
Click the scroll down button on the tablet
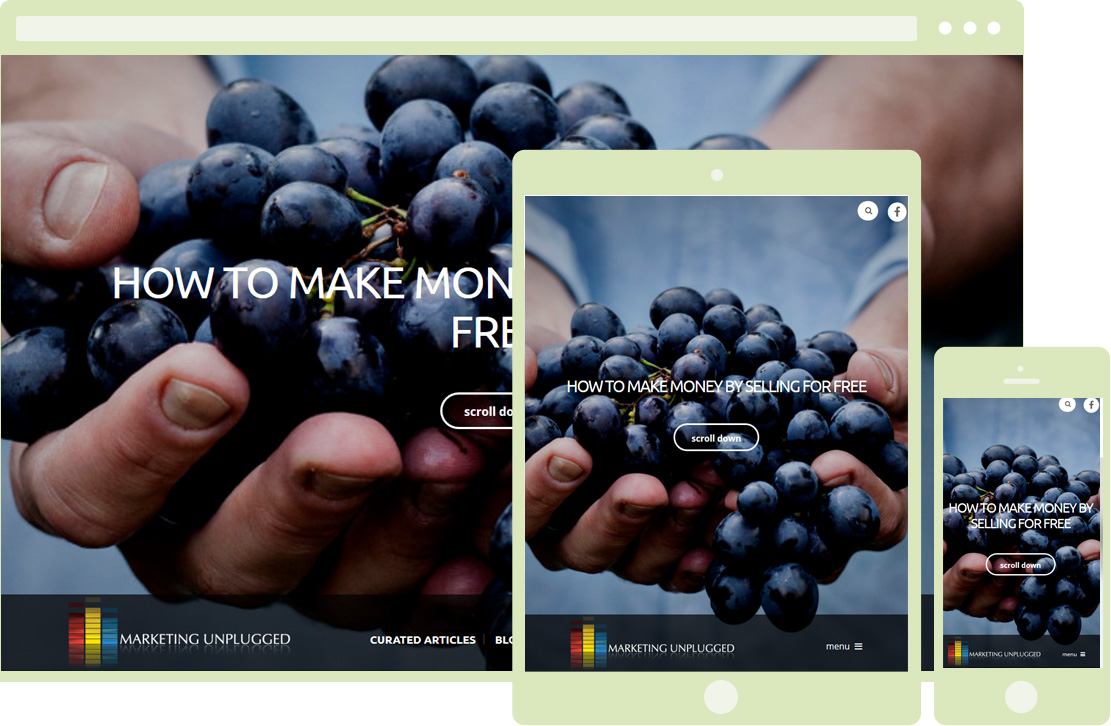pyautogui.click(x=716, y=438)
